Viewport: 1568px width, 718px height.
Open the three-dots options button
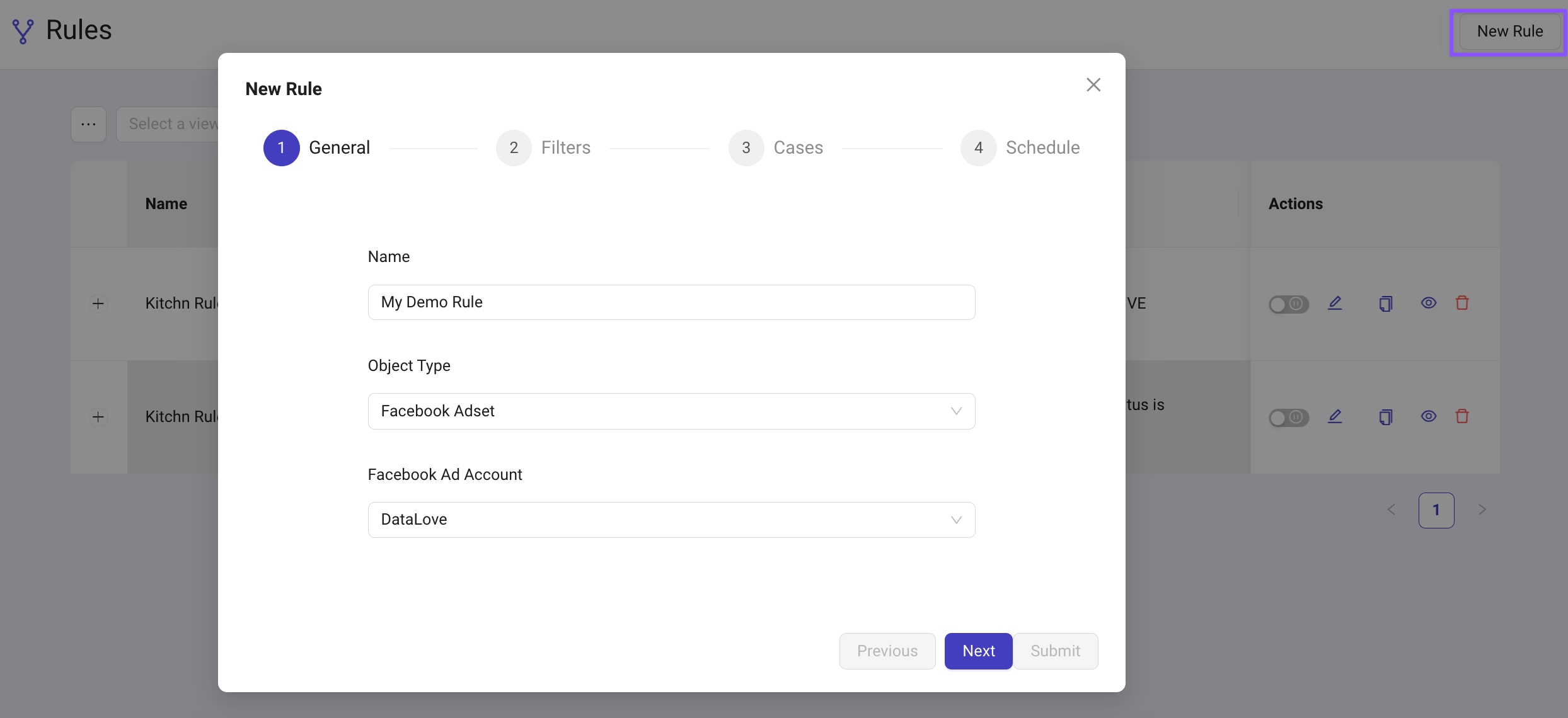click(88, 124)
